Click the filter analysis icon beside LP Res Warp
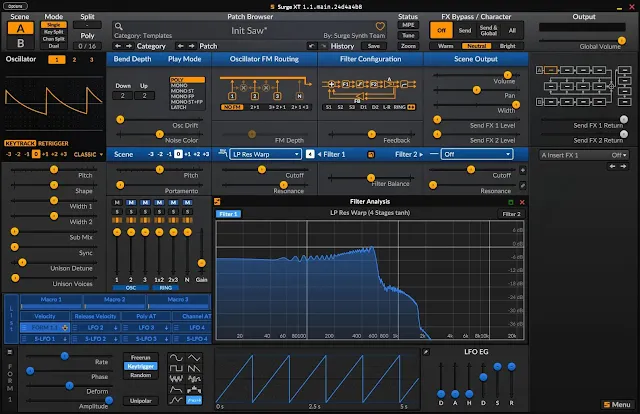This screenshot has width=640, height=414. click(222, 153)
